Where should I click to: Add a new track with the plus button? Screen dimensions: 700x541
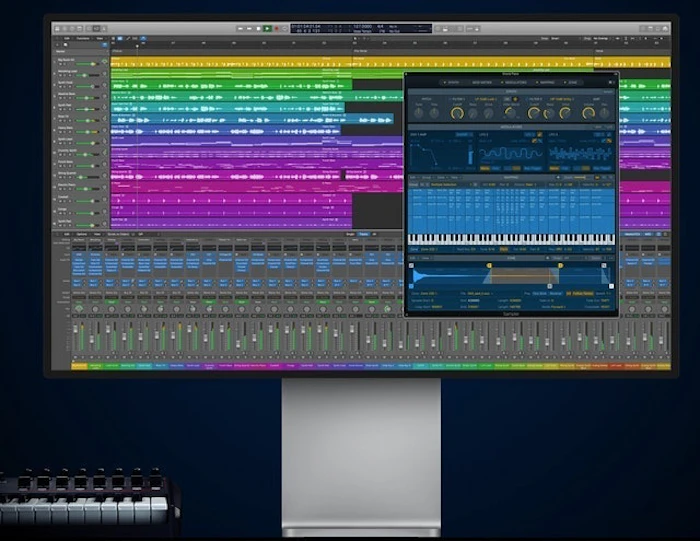pyautogui.click(x=58, y=45)
